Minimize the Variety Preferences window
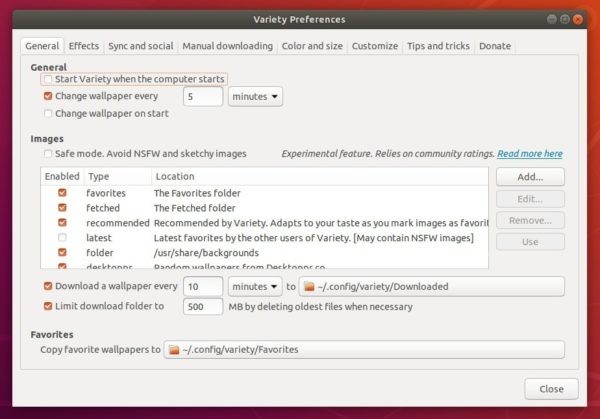Screen dimensions: 600x419 550,19
